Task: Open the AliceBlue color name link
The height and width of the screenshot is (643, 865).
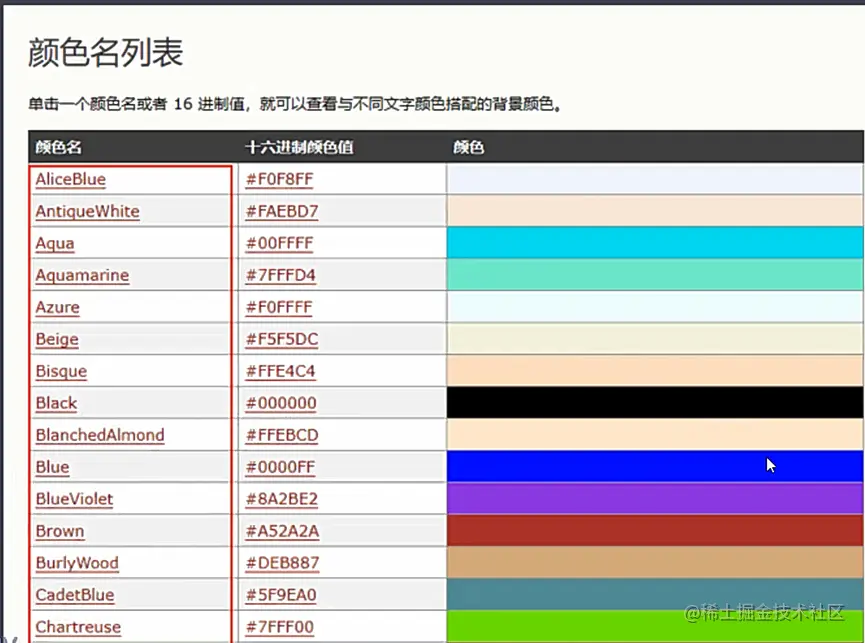Action: pos(71,179)
